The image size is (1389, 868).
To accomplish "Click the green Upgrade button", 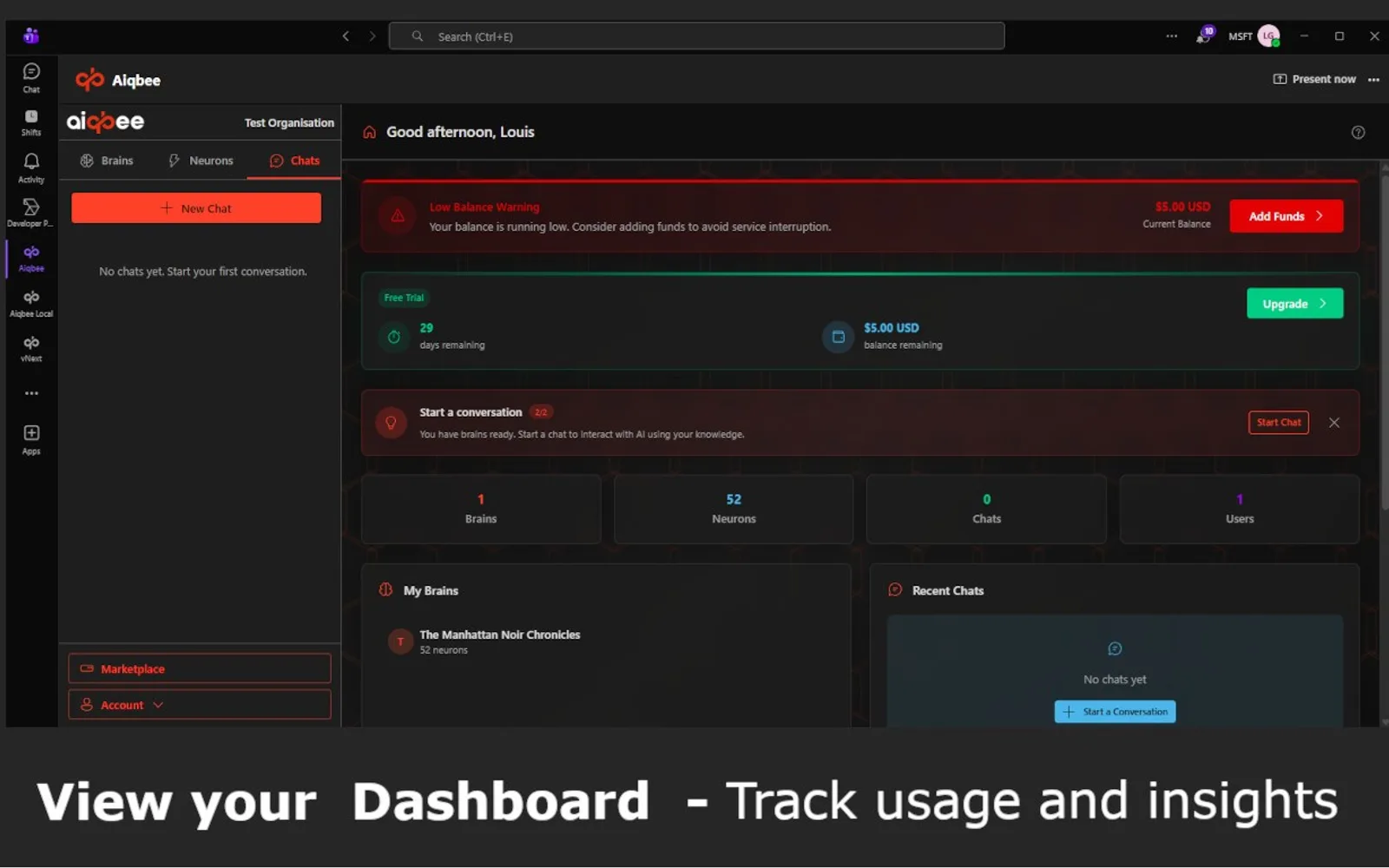I will (1294, 304).
